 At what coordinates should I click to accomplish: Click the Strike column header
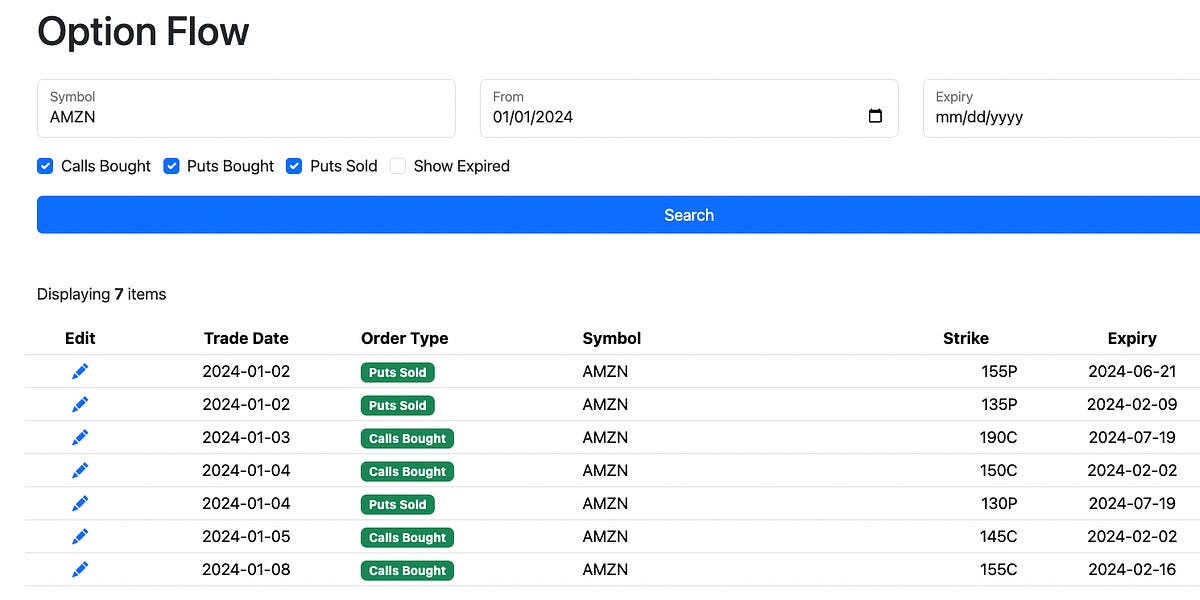966,338
